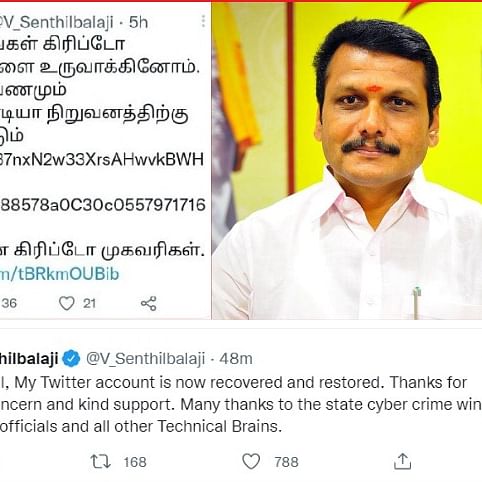Share the crypto tweet via share icon

(148, 303)
